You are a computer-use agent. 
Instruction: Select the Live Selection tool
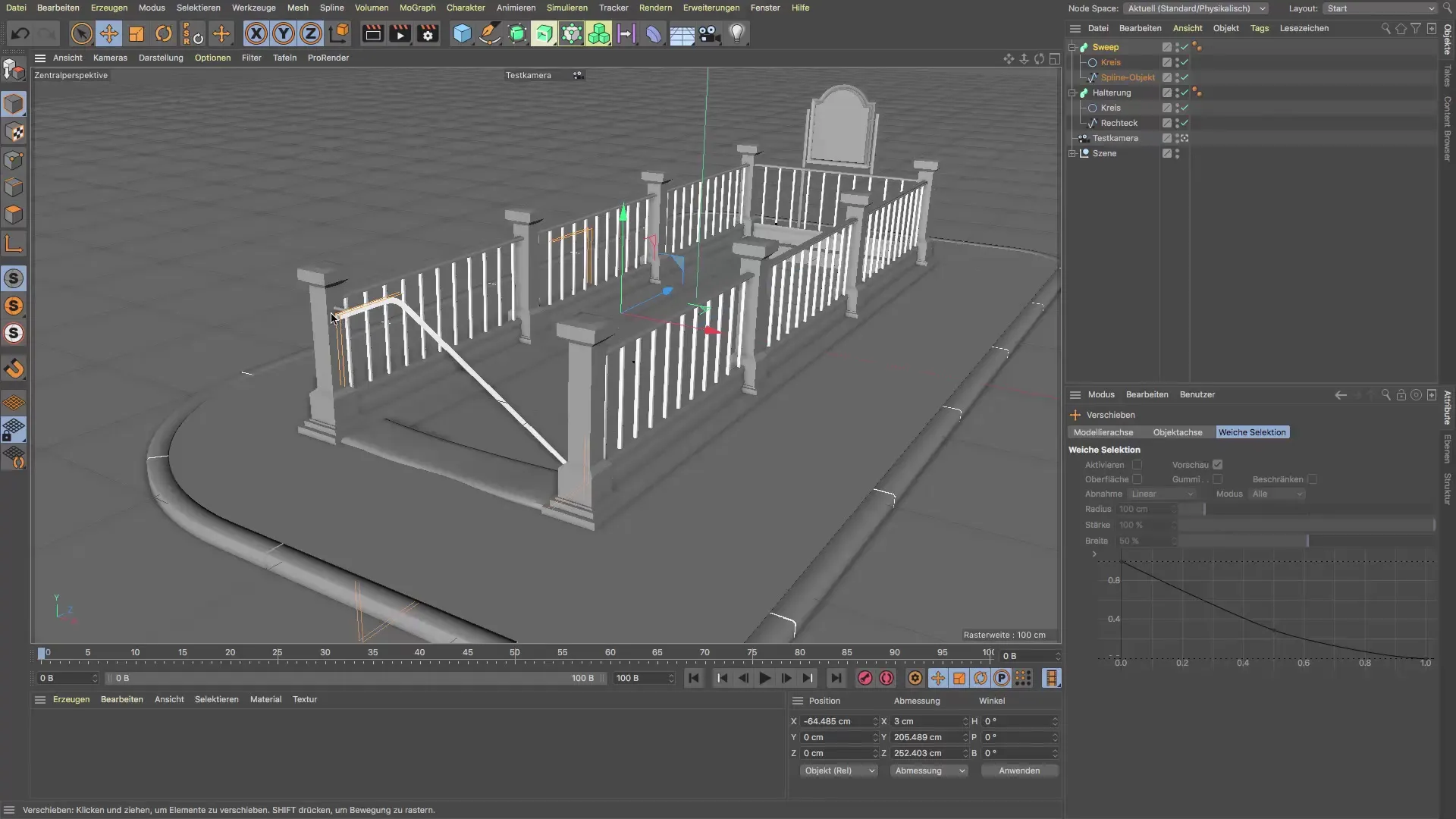point(82,33)
